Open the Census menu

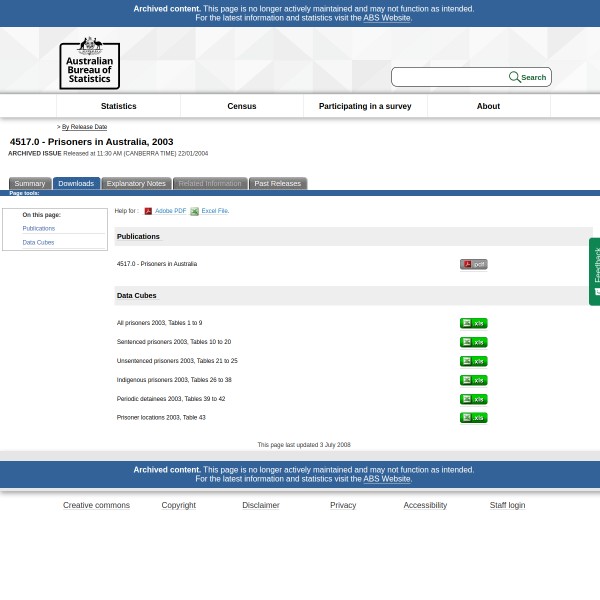click(x=242, y=106)
